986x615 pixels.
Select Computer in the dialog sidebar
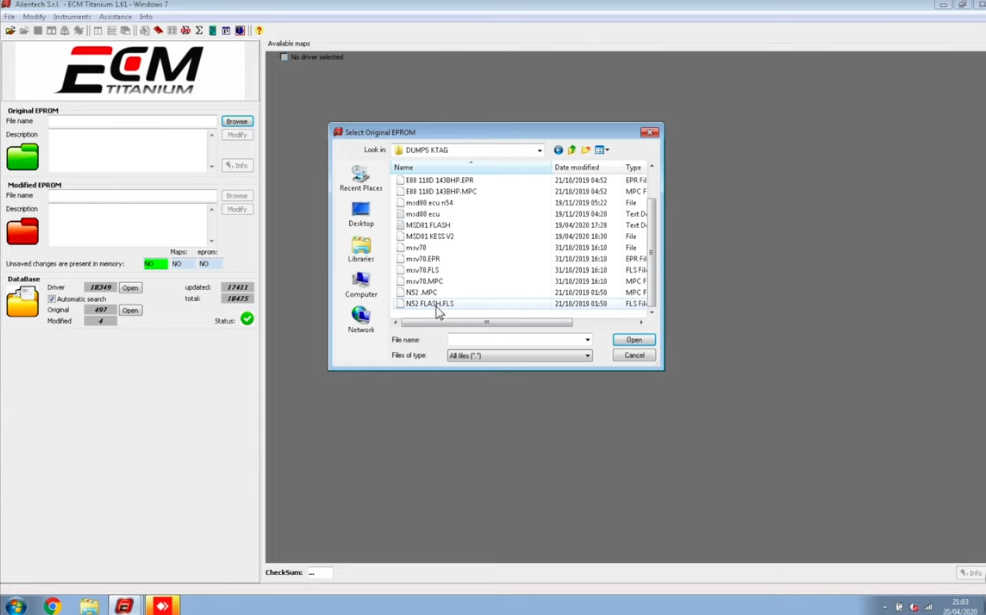pos(361,284)
